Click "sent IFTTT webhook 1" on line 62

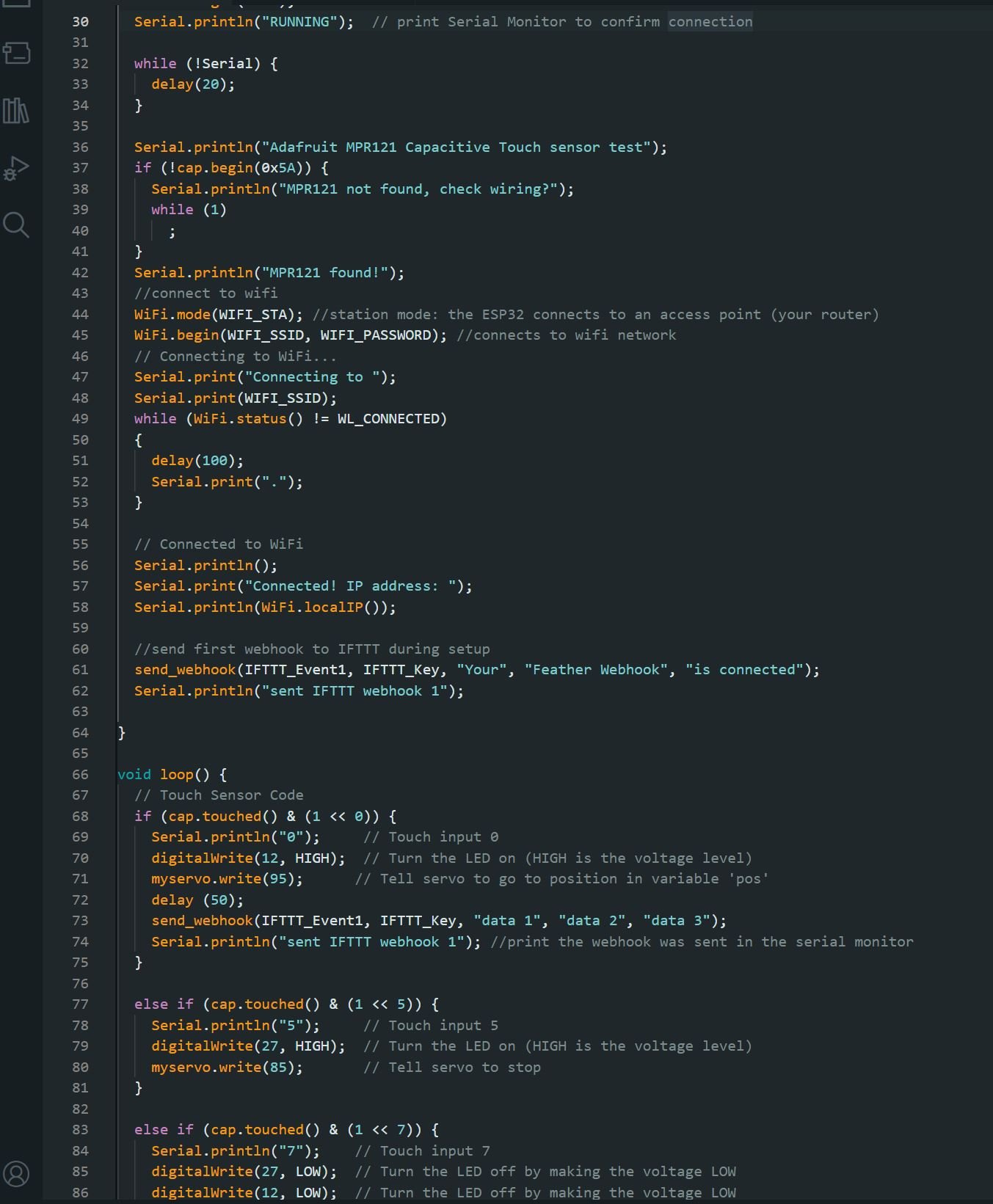pos(354,691)
